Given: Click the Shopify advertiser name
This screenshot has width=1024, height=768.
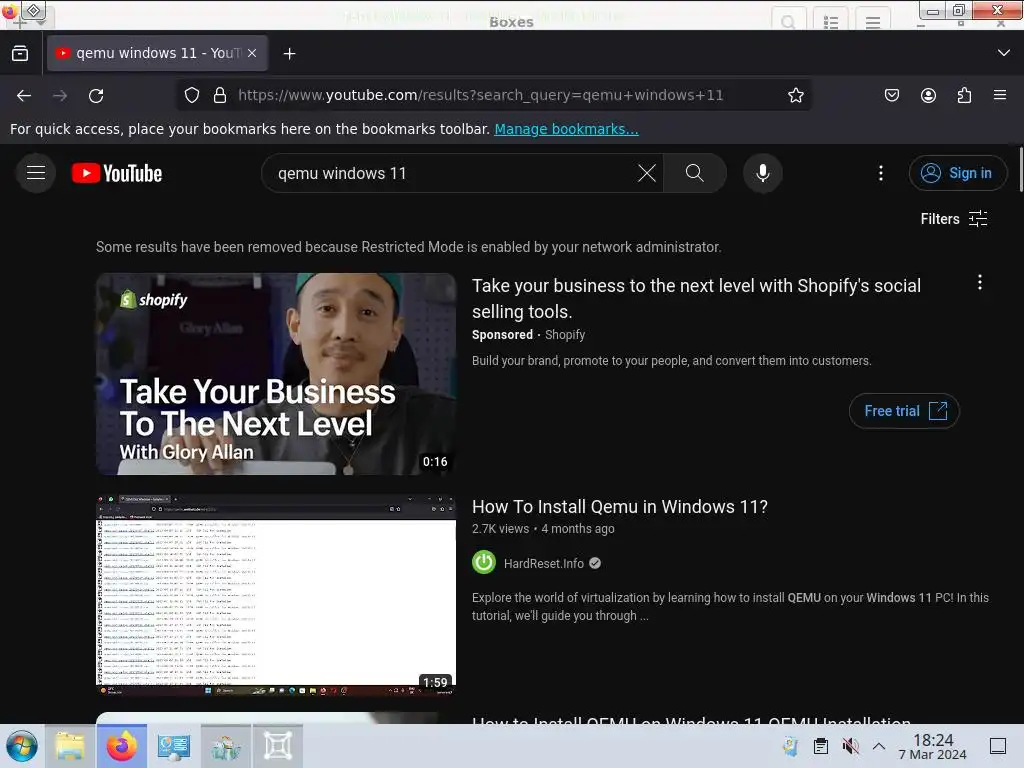Looking at the screenshot, I should (x=565, y=335).
